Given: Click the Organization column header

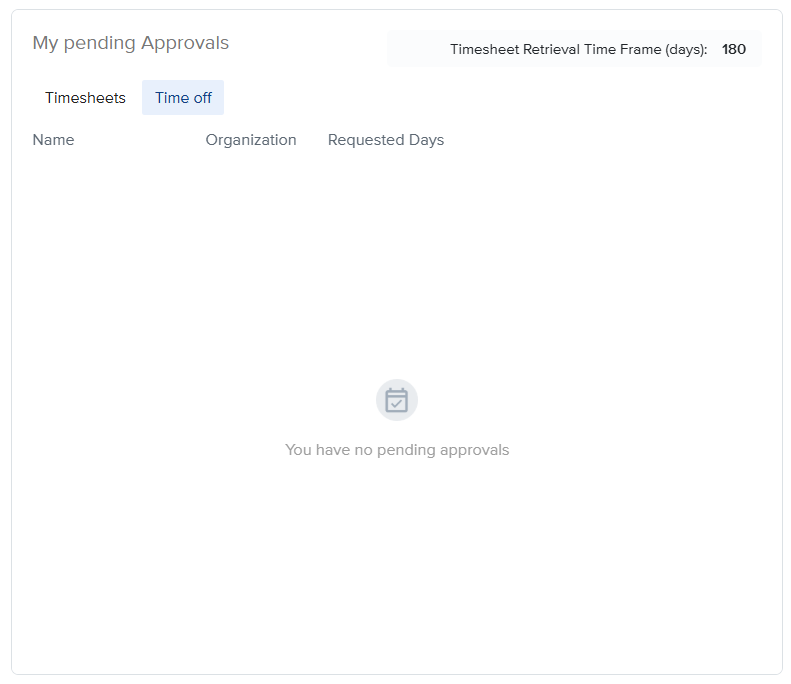Looking at the screenshot, I should (251, 140).
